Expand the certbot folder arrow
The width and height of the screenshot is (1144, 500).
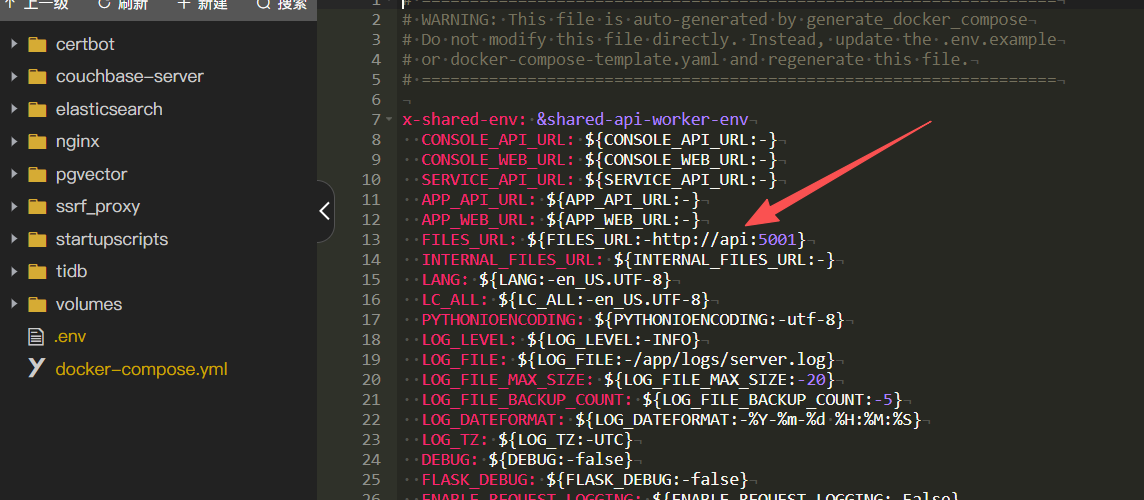13,44
